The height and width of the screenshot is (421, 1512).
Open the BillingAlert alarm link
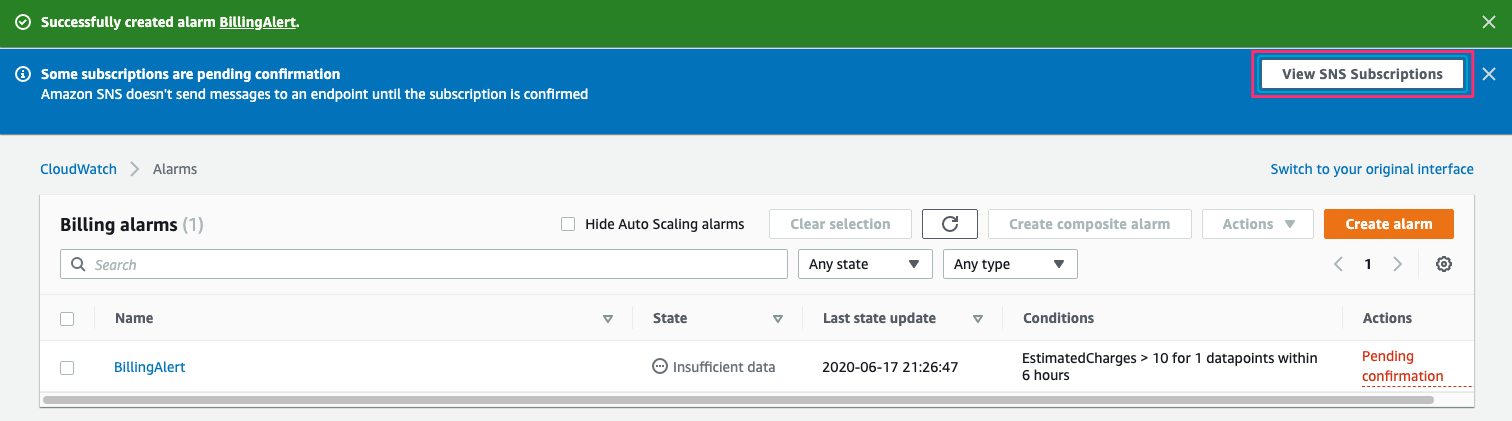pos(149,367)
